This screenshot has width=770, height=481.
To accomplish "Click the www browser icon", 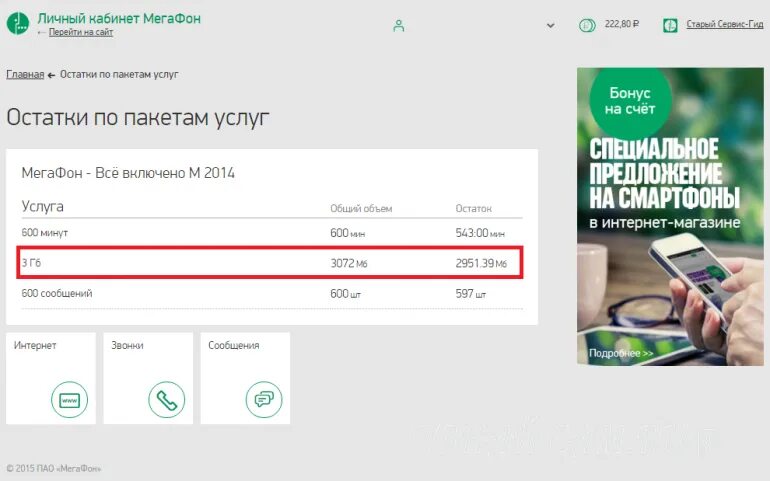I will coord(69,399).
